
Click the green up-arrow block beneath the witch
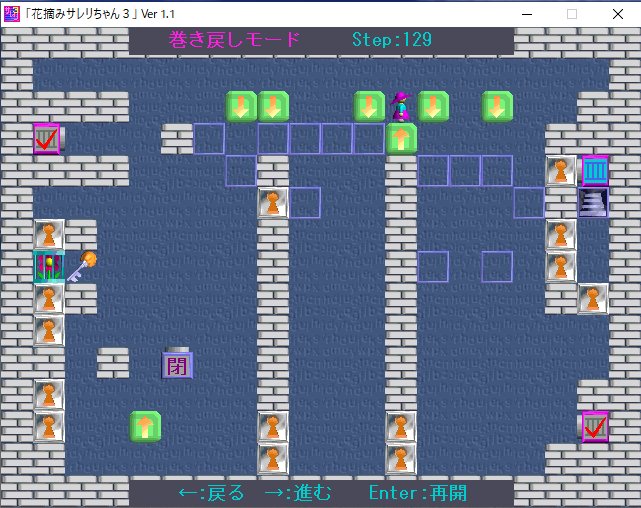401,138
